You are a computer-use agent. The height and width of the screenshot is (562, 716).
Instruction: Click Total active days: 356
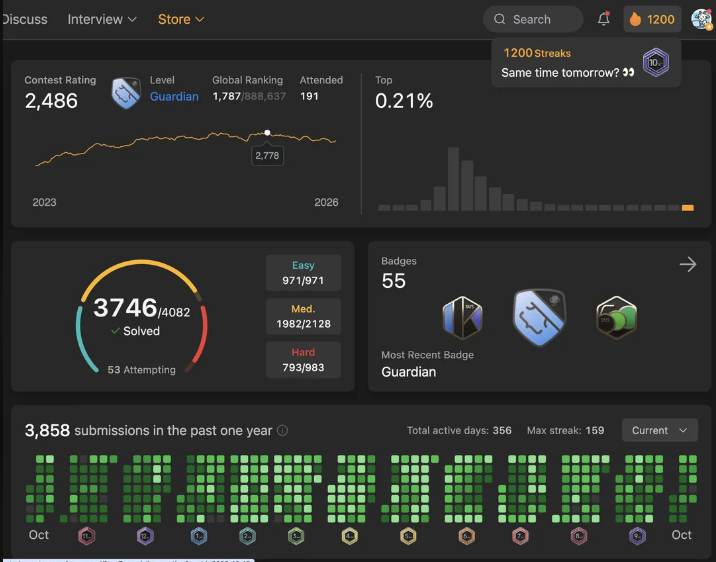pos(459,430)
